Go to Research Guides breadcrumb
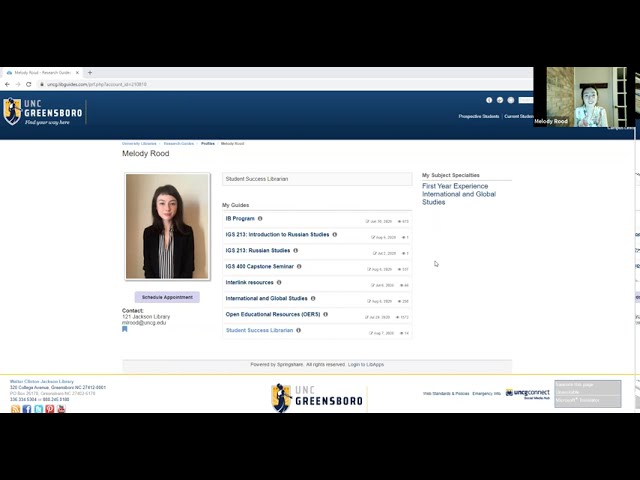Viewport: 640px width, 480px height. [x=178, y=144]
